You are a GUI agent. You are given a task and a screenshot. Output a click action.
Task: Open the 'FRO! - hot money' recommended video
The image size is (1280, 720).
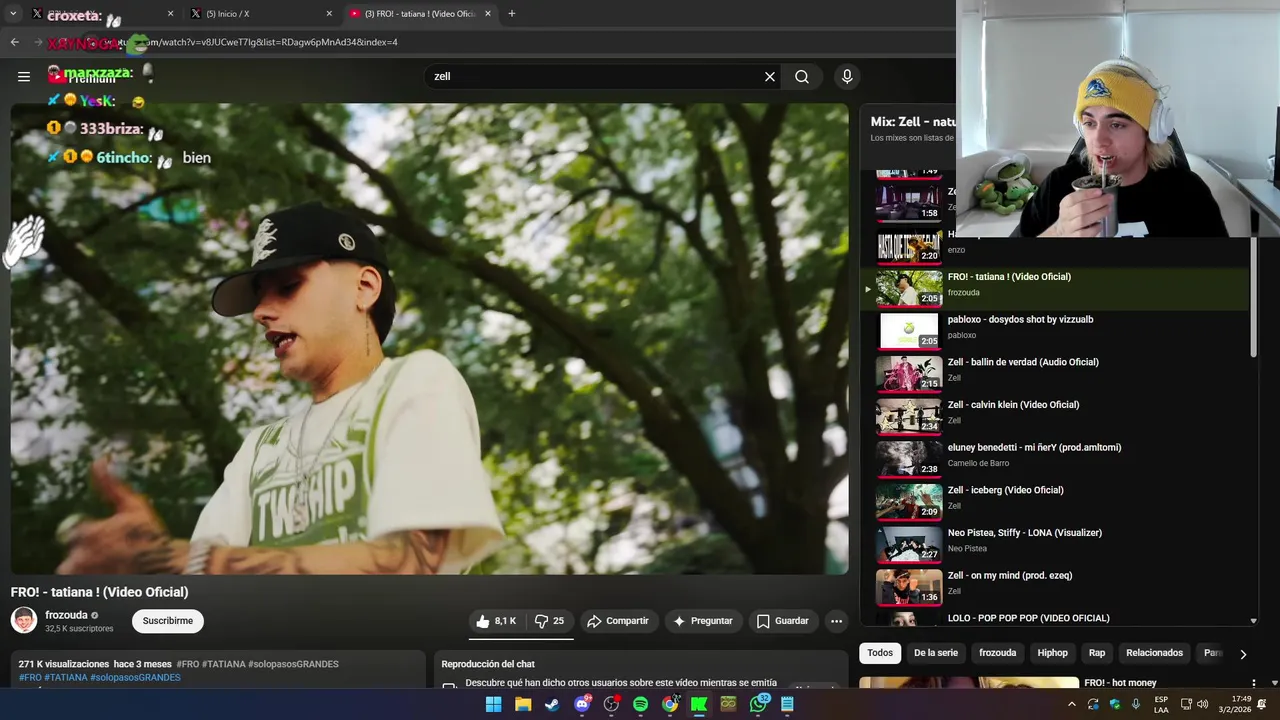[x=1120, y=683]
